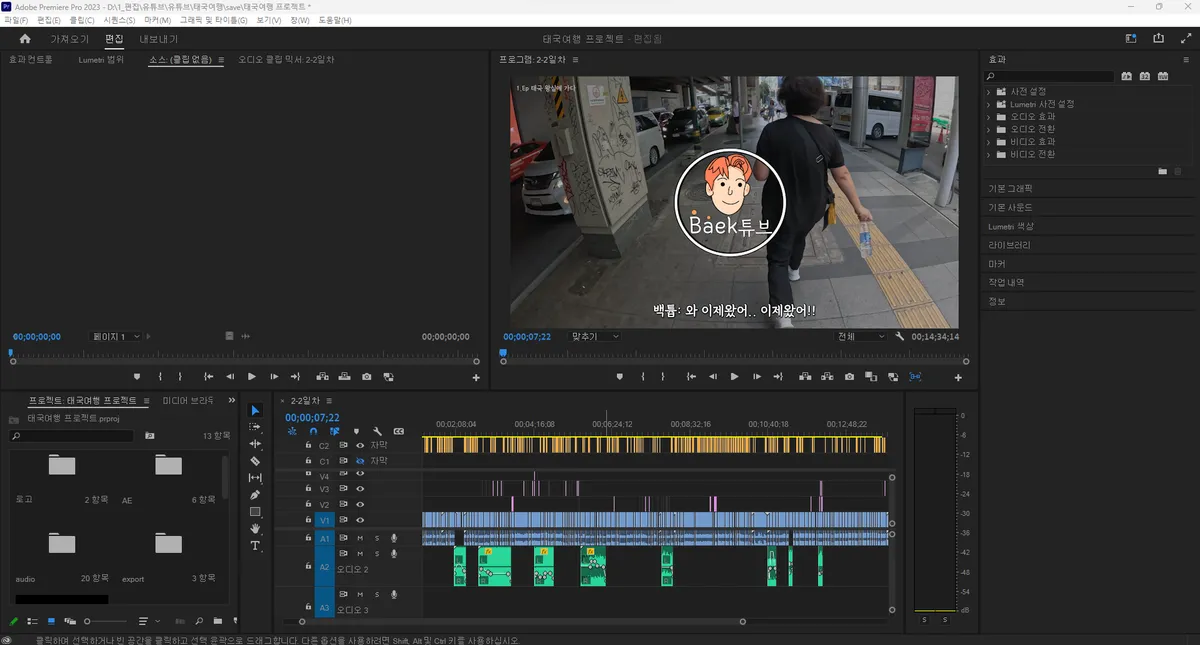Screen dimensions: 1200x645
Task: Toggle snap in timeline magnet icon
Action: [314, 431]
